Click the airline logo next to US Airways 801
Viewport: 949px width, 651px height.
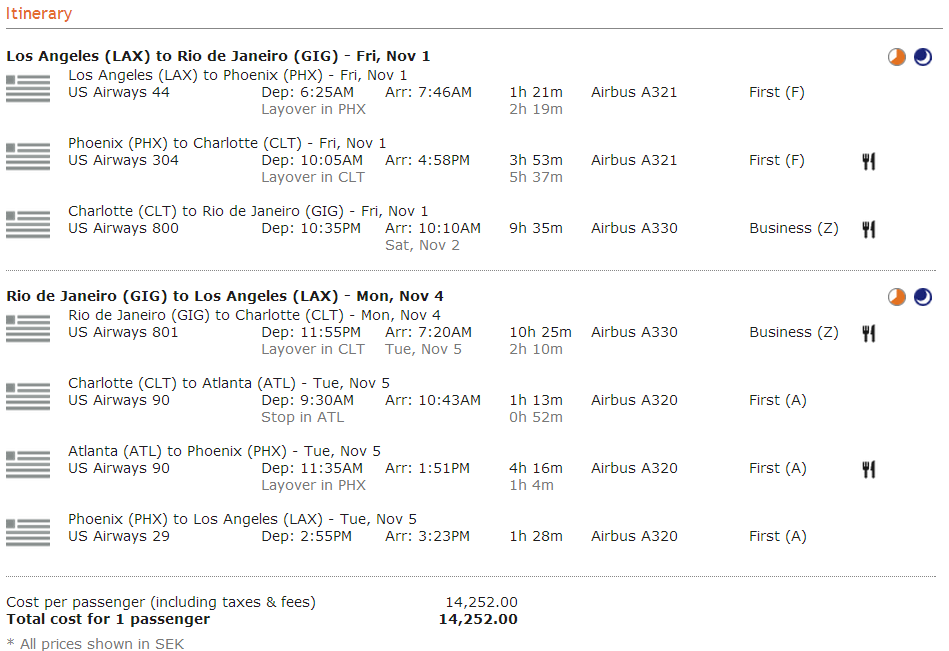point(28,328)
